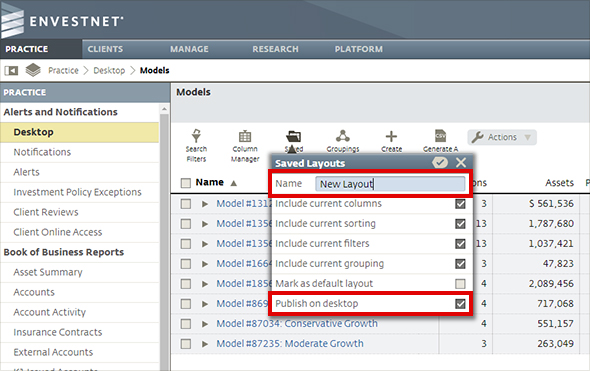Uncheck Include current columns
The width and height of the screenshot is (590, 371).
[x=460, y=204]
